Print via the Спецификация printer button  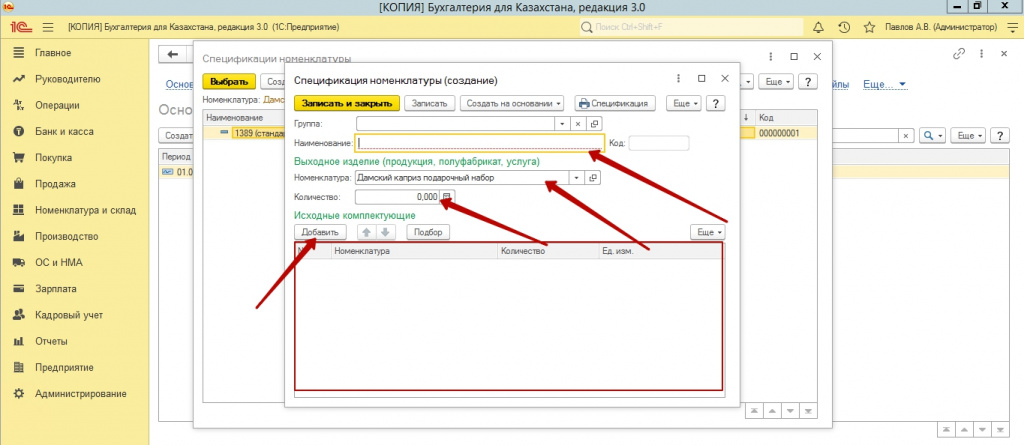coord(615,103)
